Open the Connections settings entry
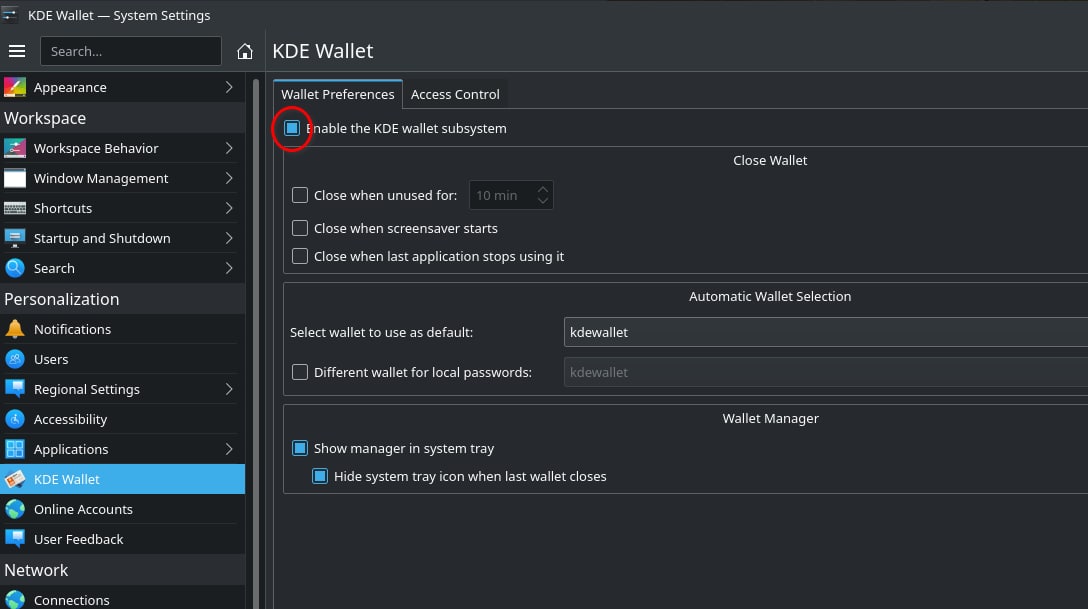Image resolution: width=1088 pixels, height=609 pixels. click(122, 599)
